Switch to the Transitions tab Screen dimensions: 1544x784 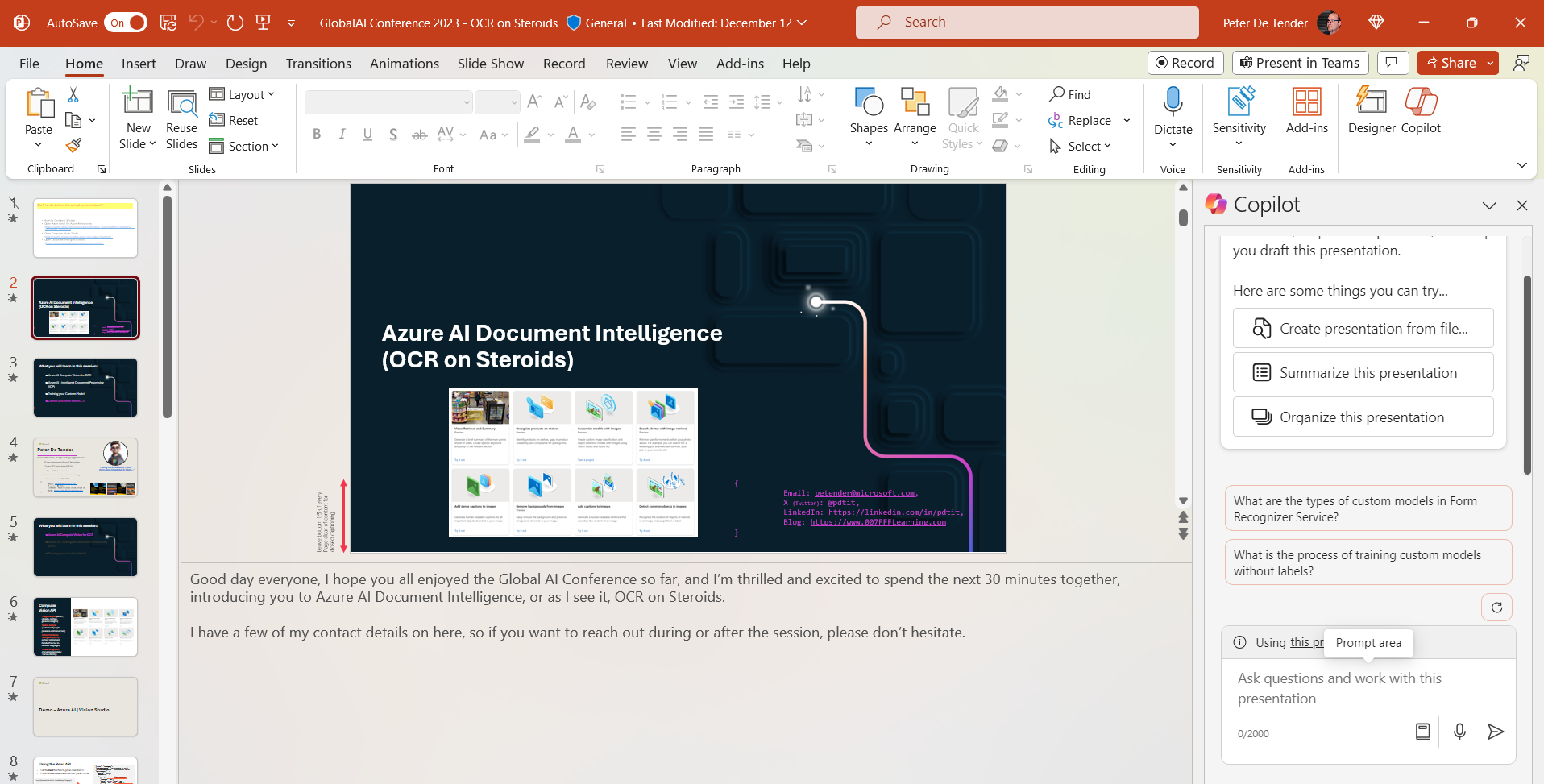(318, 64)
